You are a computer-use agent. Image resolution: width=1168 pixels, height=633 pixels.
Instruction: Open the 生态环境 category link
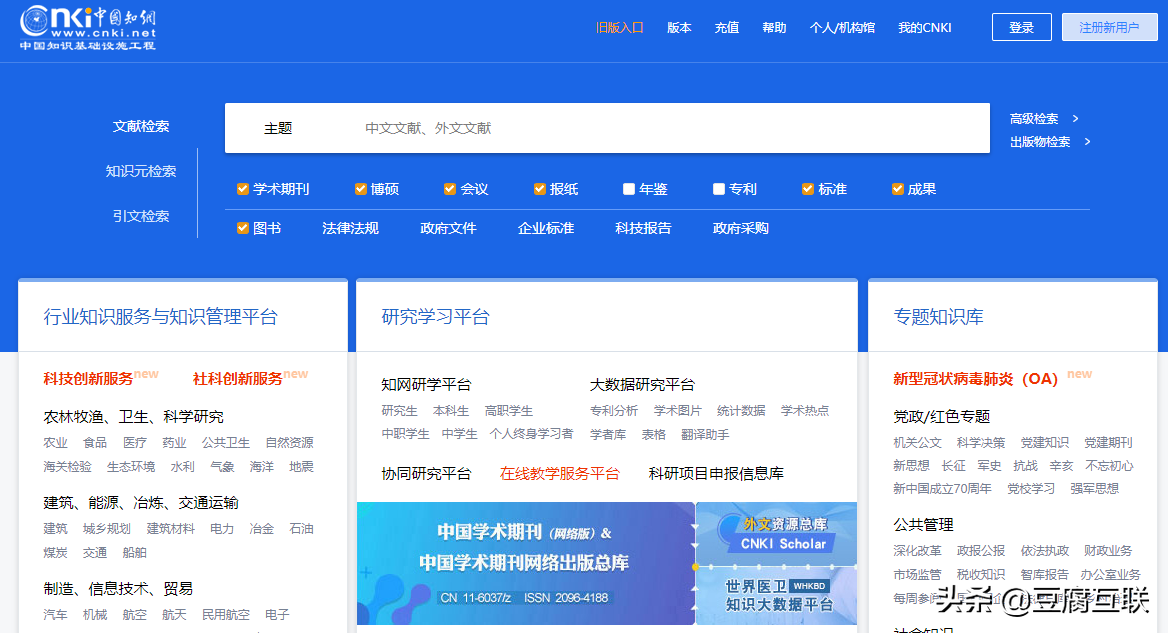(130, 467)
